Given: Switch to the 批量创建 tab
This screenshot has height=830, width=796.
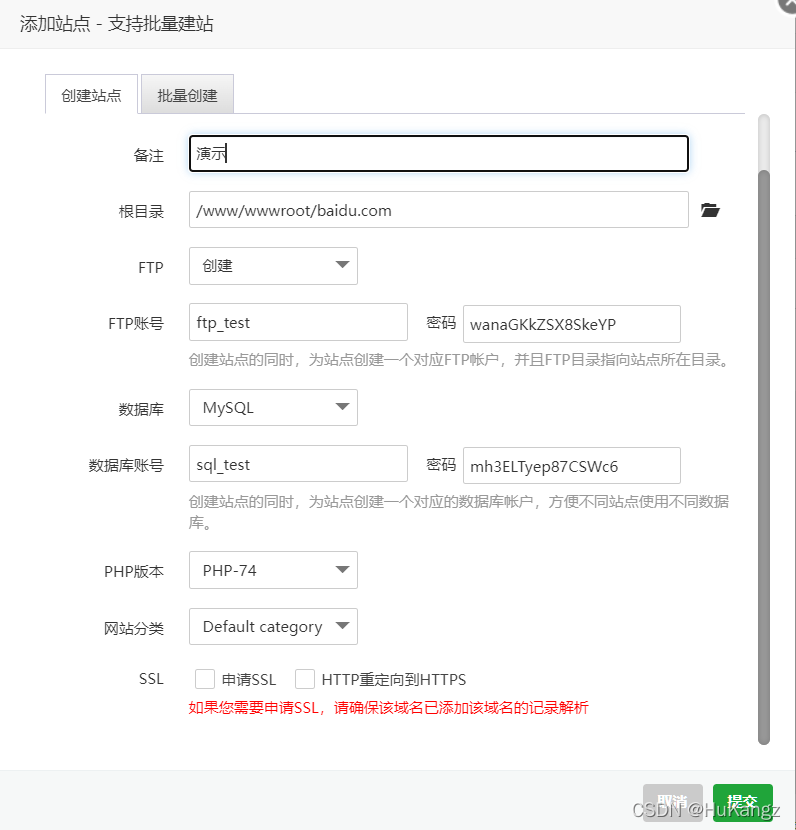Looking at the screenshot, I should pyautogui.click(x=187, y=95).
